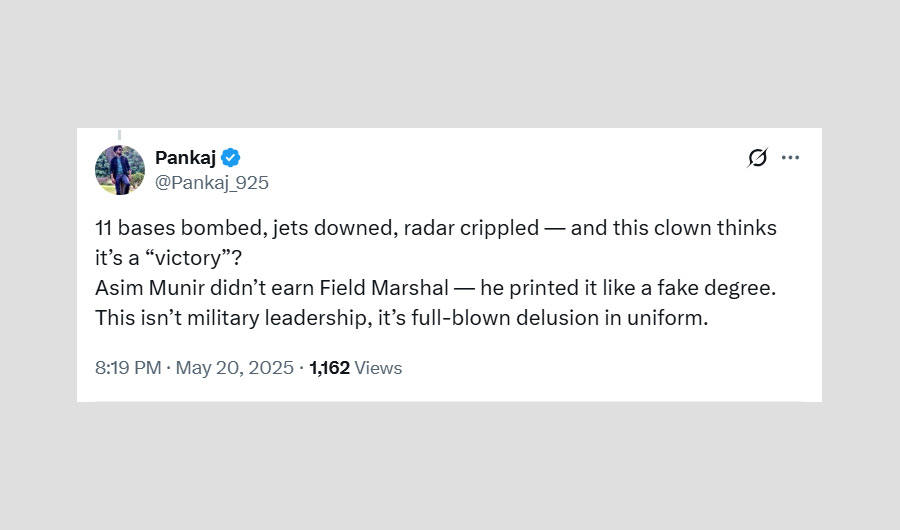Click the display name Pankaj
Screen dimensions: 900x530
click(x=185, y=158)
